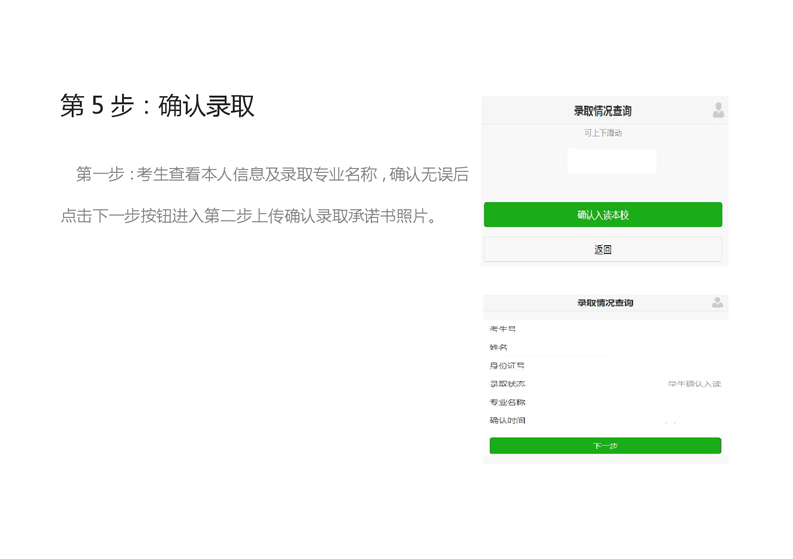Click the 返回 button
The image size is (793, 559).
tap(602, 250)
